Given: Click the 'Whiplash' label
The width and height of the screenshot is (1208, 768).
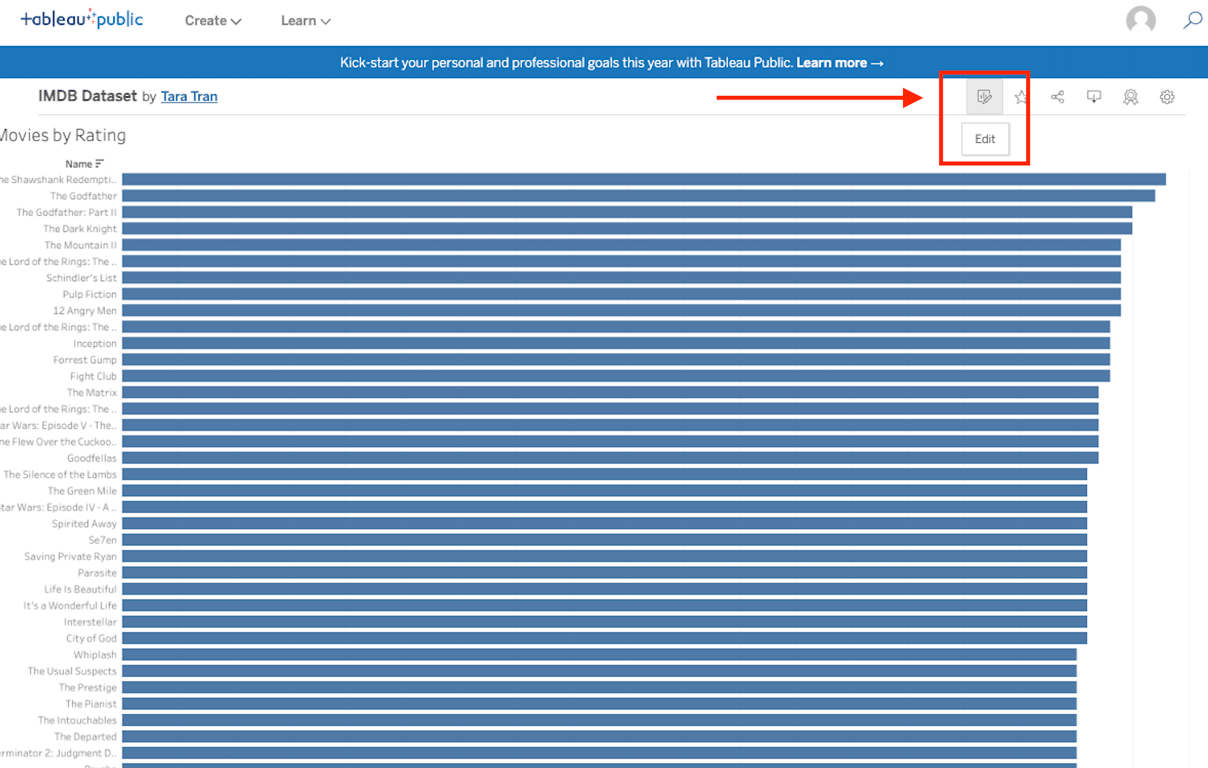Looking at the screenshot, I should 95,655.
